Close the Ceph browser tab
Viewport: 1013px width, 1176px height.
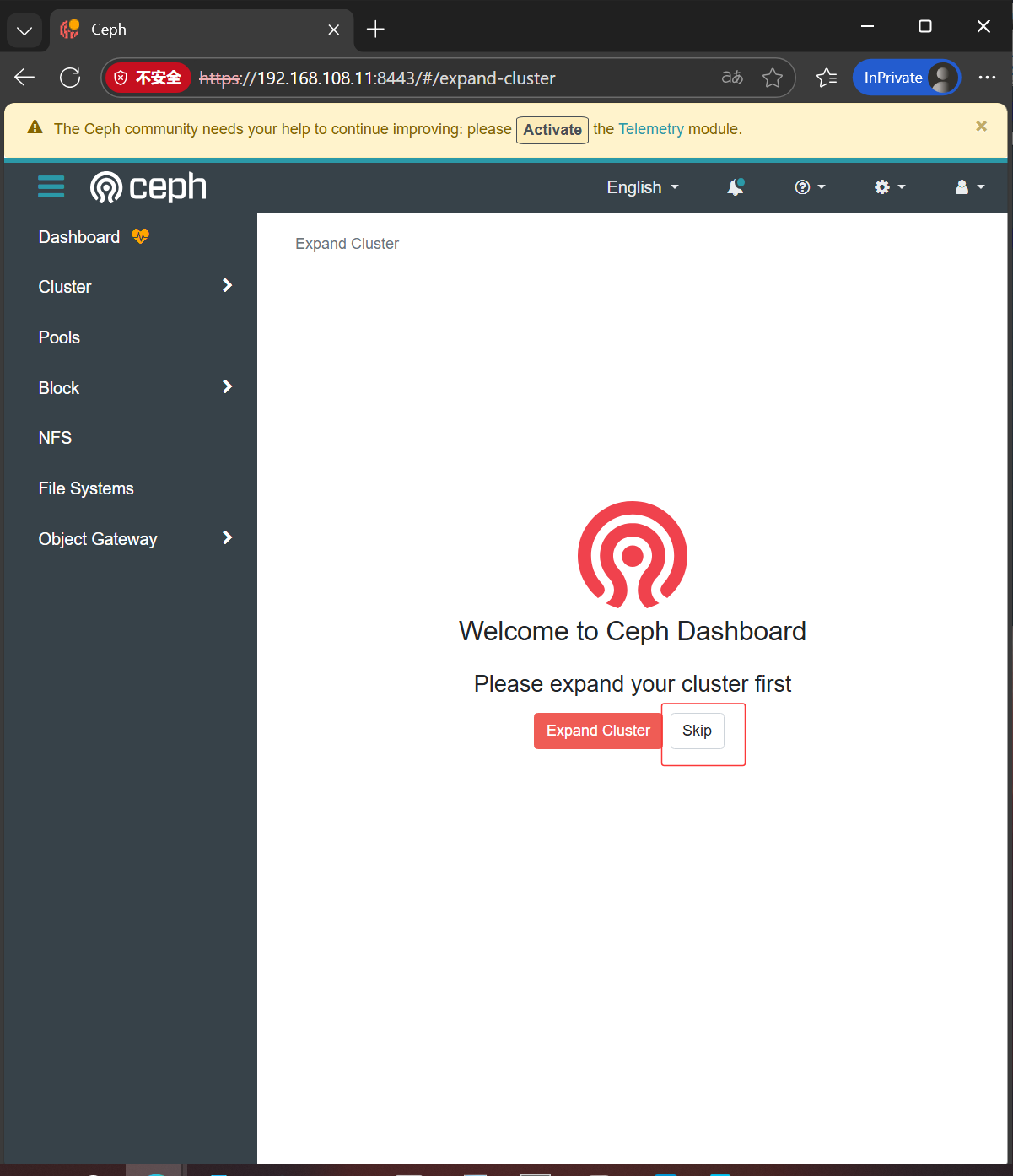coord(334,30)
